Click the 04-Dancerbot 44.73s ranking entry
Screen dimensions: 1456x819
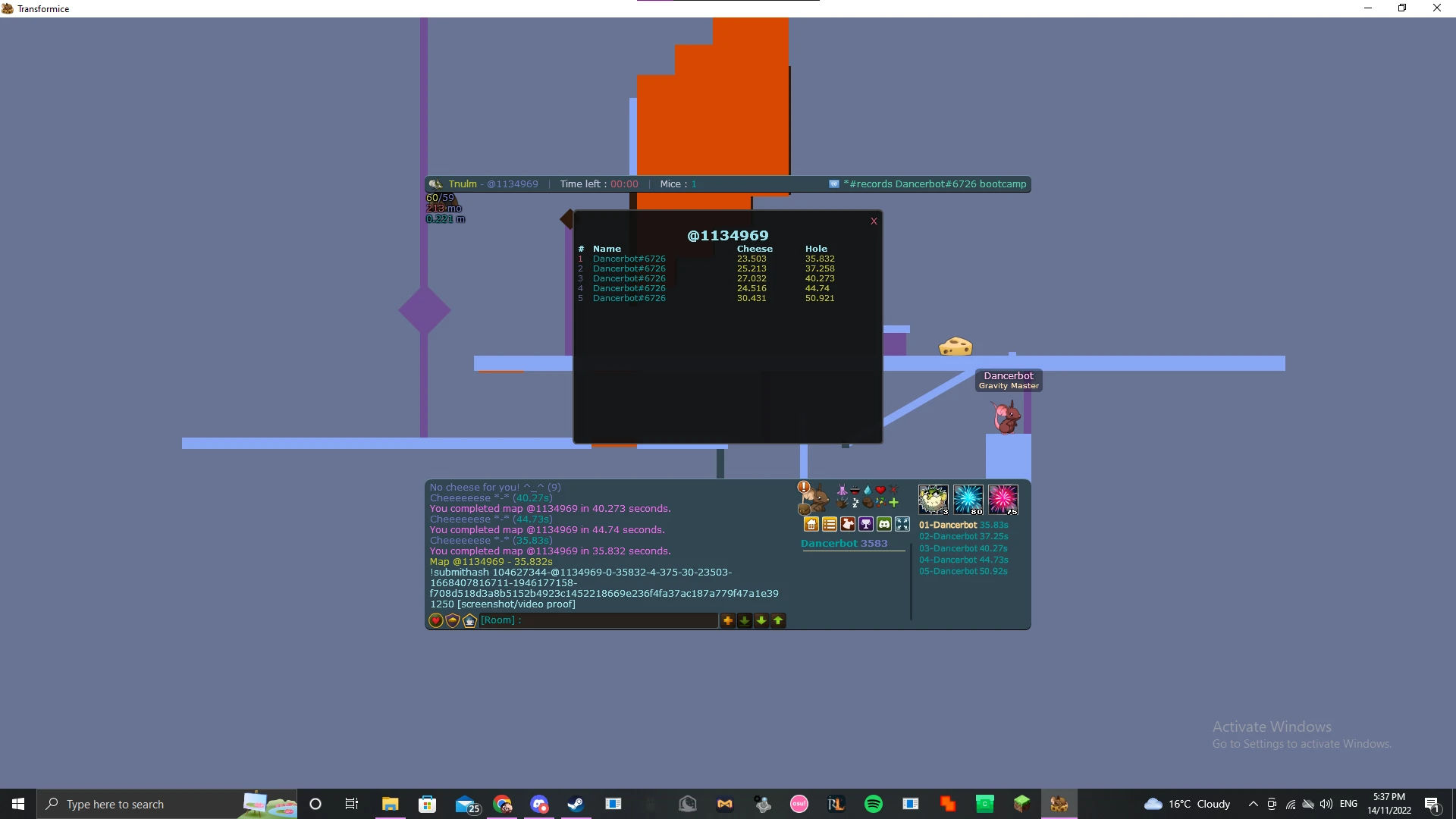964,560
